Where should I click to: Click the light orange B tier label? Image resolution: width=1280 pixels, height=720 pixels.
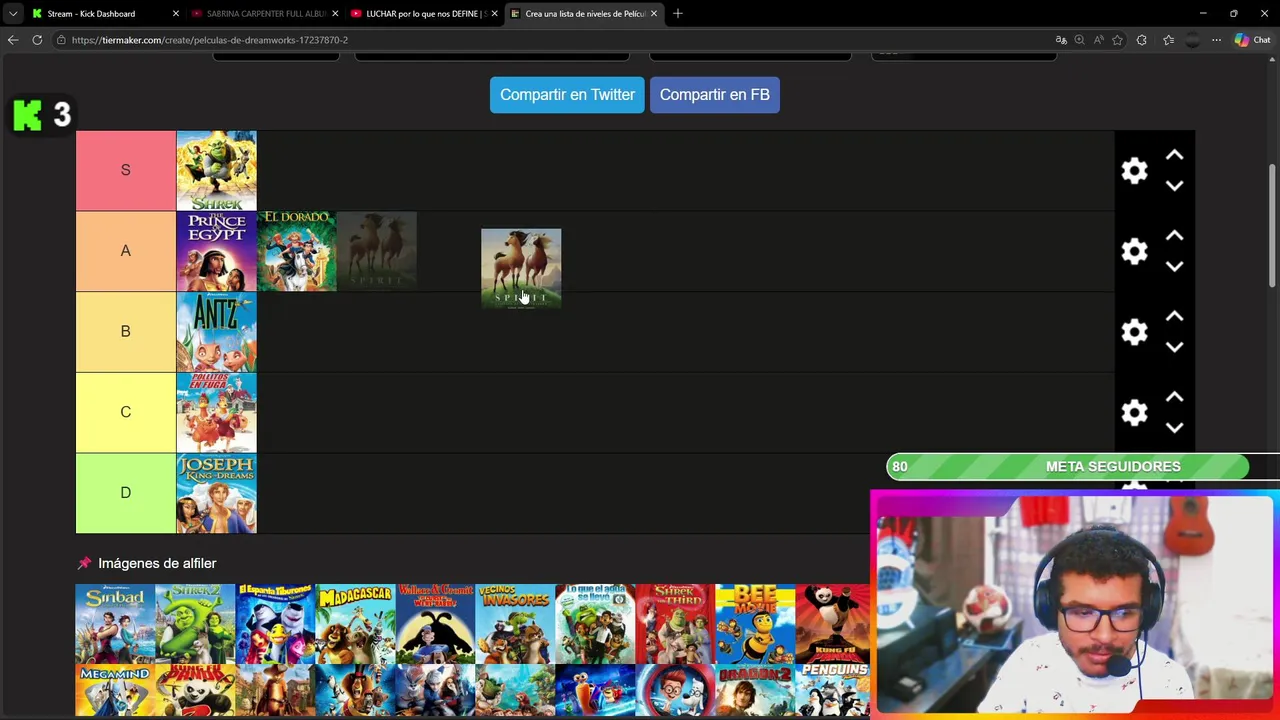(125, 331)
